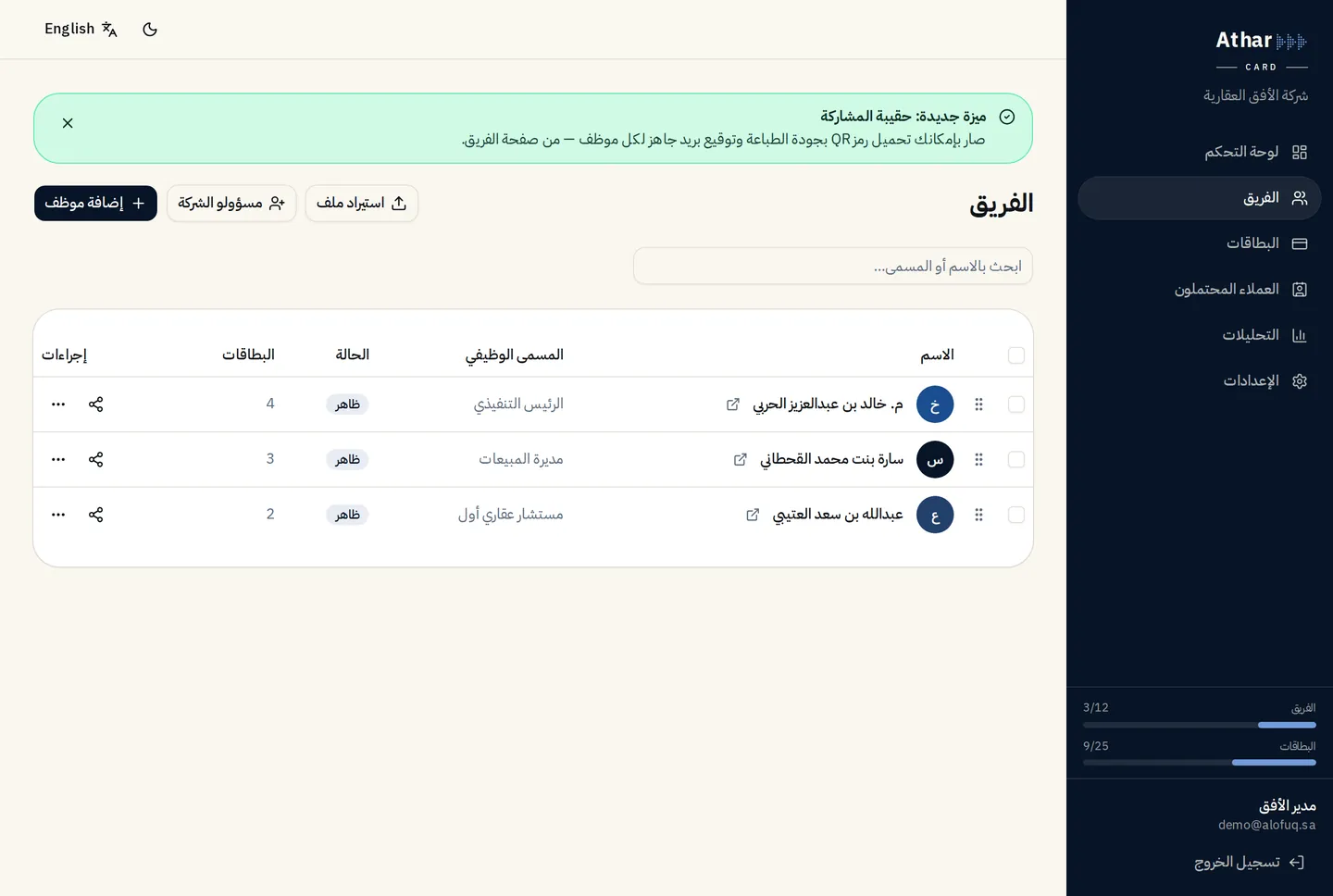Click name م. خالد بن عبدالعزيز الحربي
The height and width of the screenshot is (896, 1333).
[828, 404]
